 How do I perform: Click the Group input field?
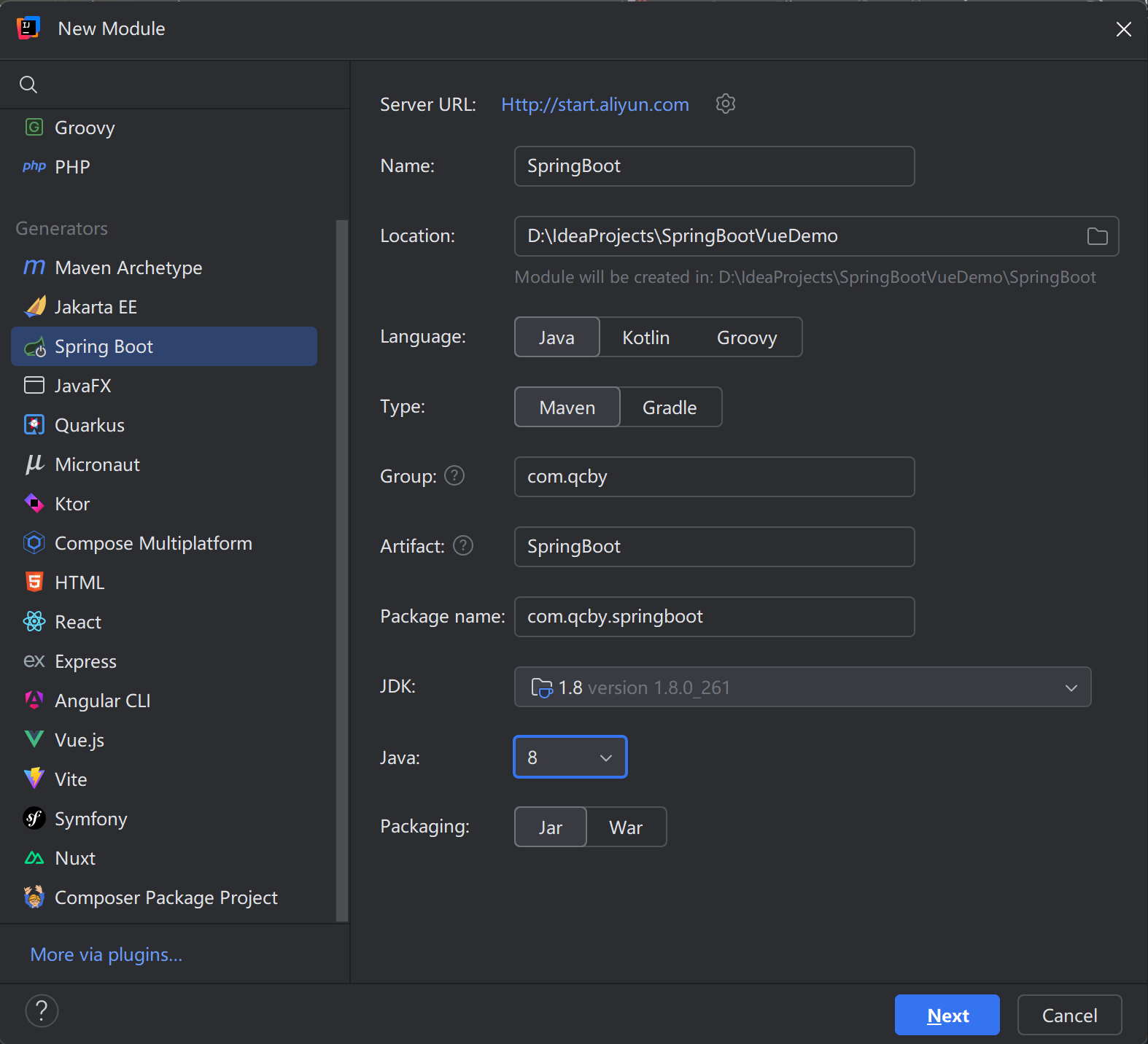pyautogui.click(x=715, y=477)
